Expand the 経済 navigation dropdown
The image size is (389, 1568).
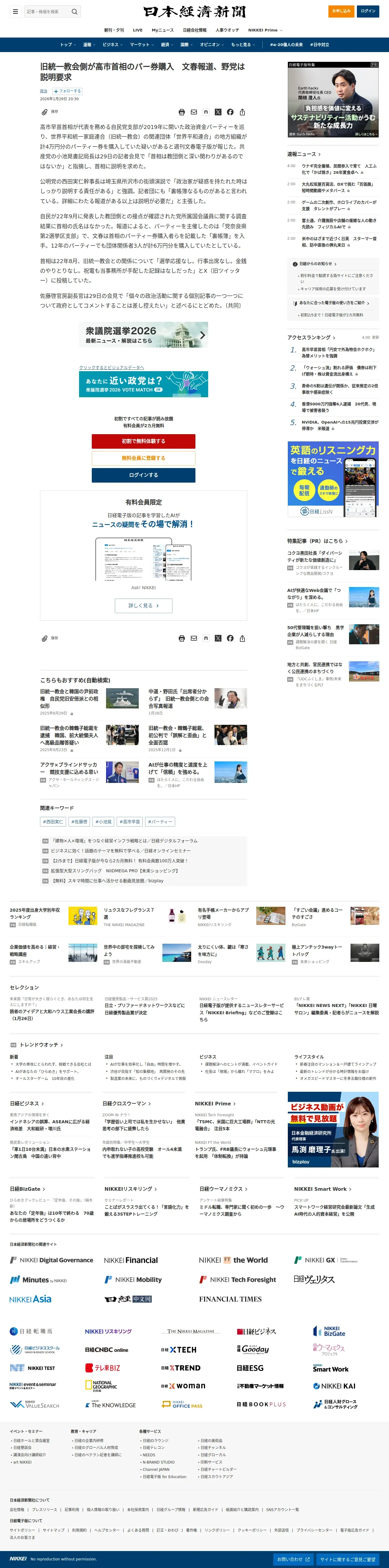pyautogui.click(x=167, y=45)
